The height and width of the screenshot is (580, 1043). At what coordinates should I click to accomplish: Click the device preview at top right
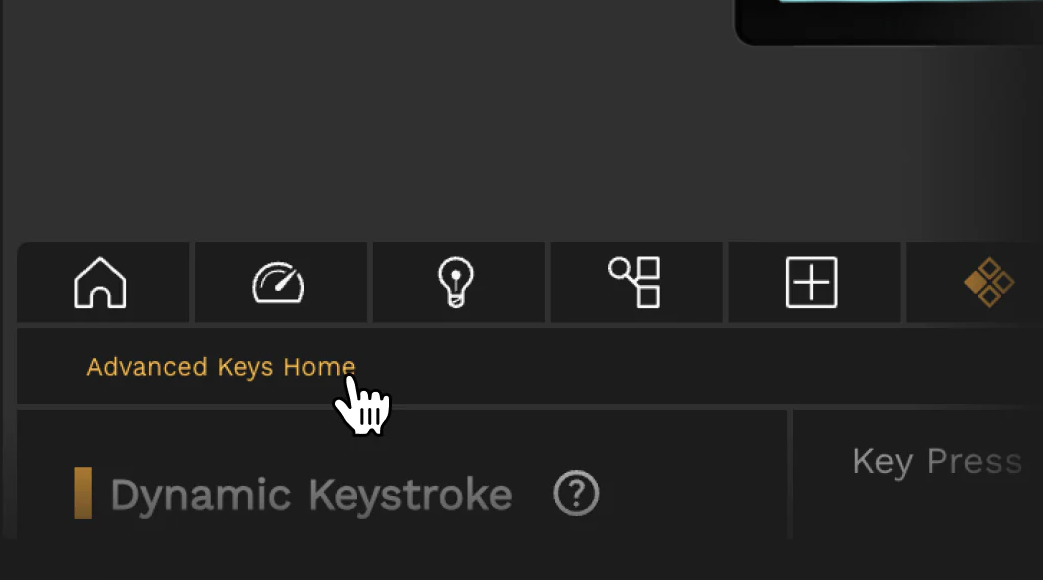pos(889,22)
